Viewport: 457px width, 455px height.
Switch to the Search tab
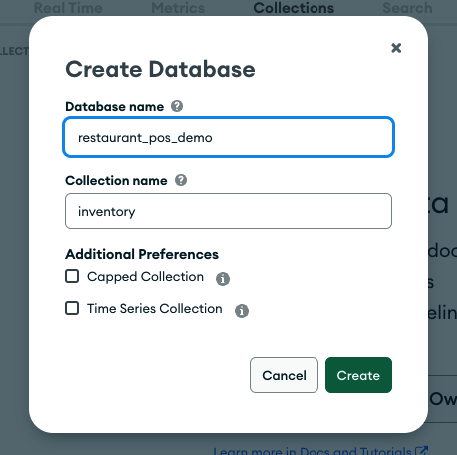tap(407, 8)
